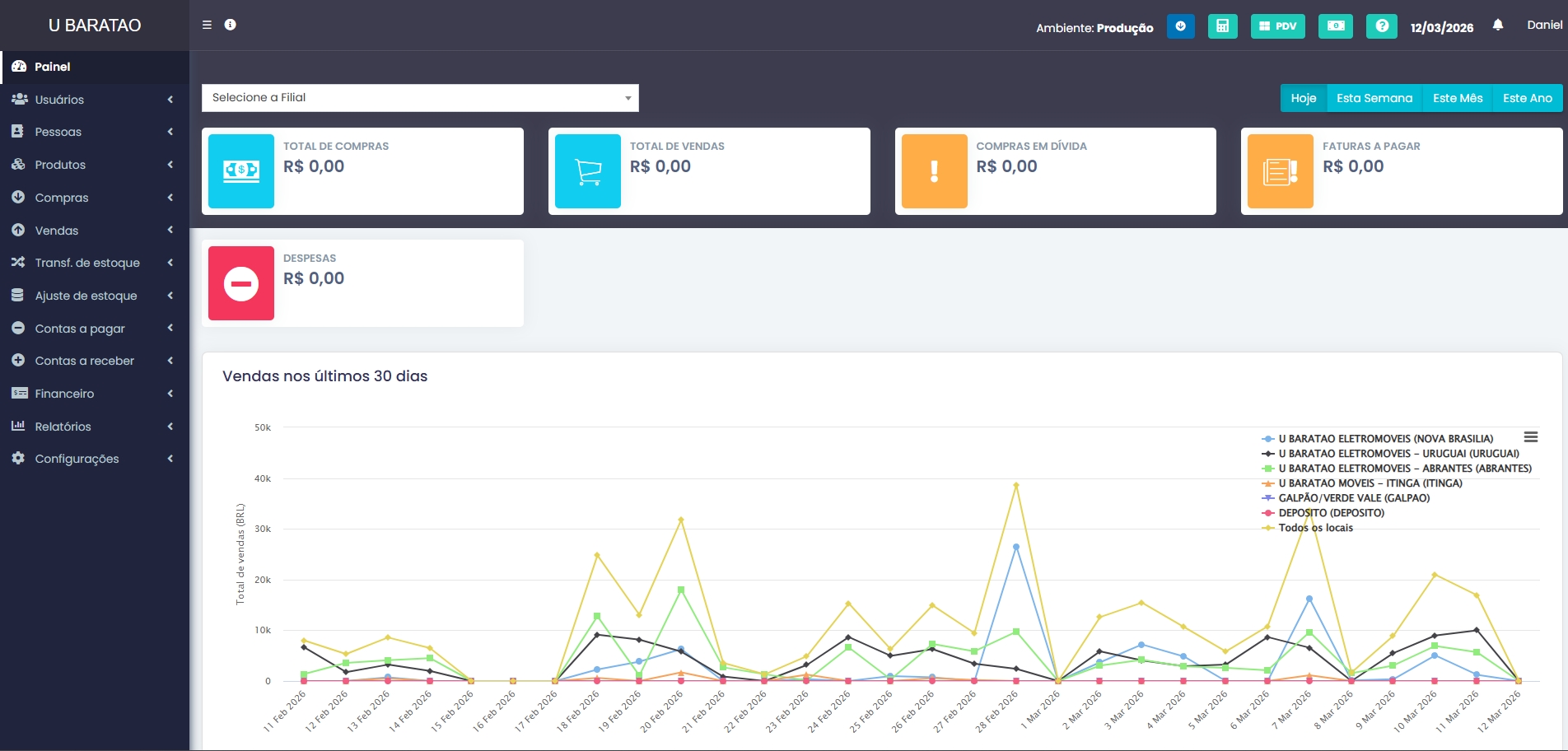The width and height of the screenshot is (1568, 751).
Task: Click the money bill icon button in the header
Action: (x=1335, y=26)
